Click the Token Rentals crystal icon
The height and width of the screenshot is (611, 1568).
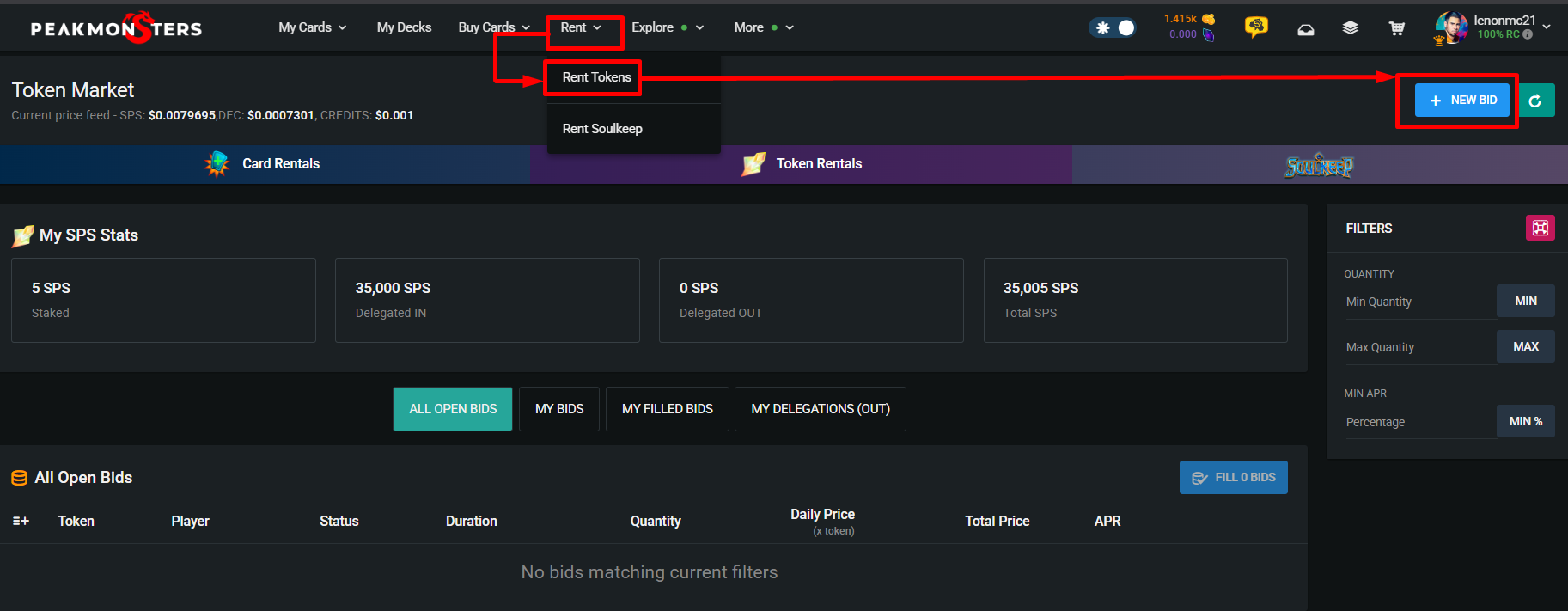pyautogui.click(x=753, y=163)
